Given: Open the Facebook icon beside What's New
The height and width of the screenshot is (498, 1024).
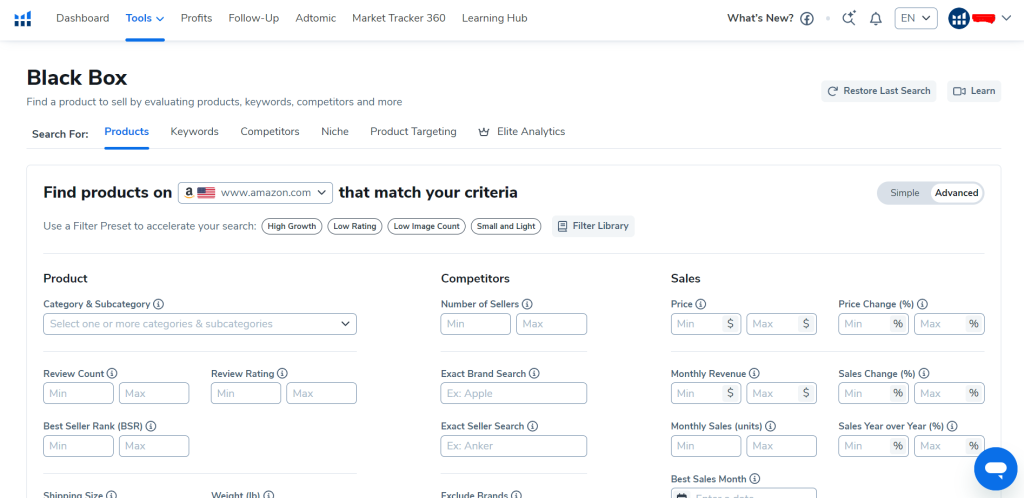Looking at the screenshot, I should [807, 19].
